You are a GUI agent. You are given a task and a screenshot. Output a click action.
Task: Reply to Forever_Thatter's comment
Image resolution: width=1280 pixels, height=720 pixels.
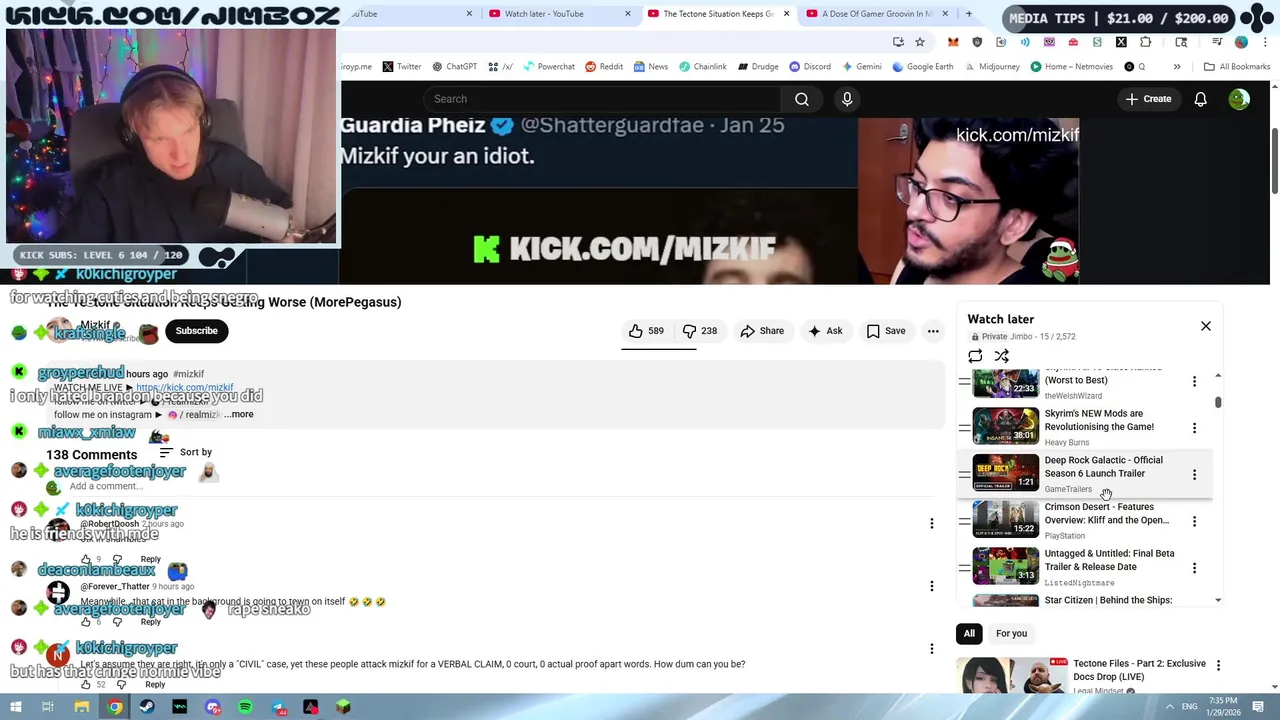[x=150, y=622]
